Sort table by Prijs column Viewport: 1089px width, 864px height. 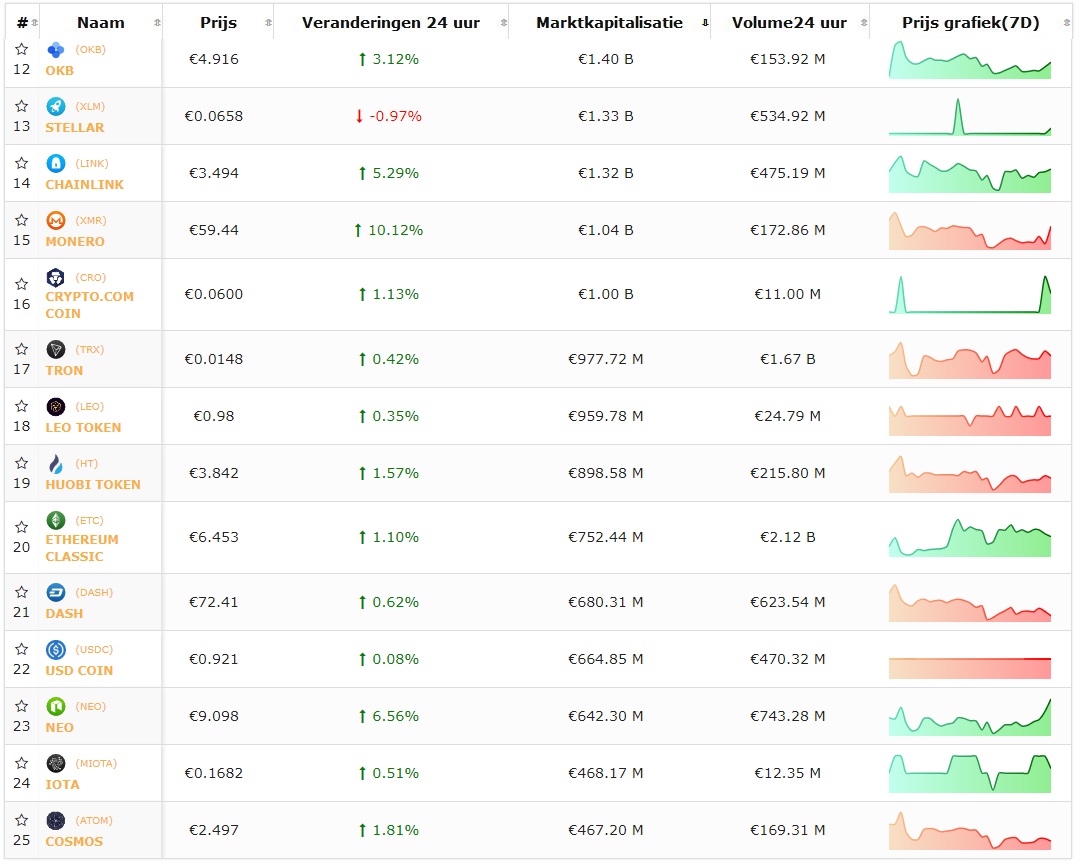click(x=218, y=22)
